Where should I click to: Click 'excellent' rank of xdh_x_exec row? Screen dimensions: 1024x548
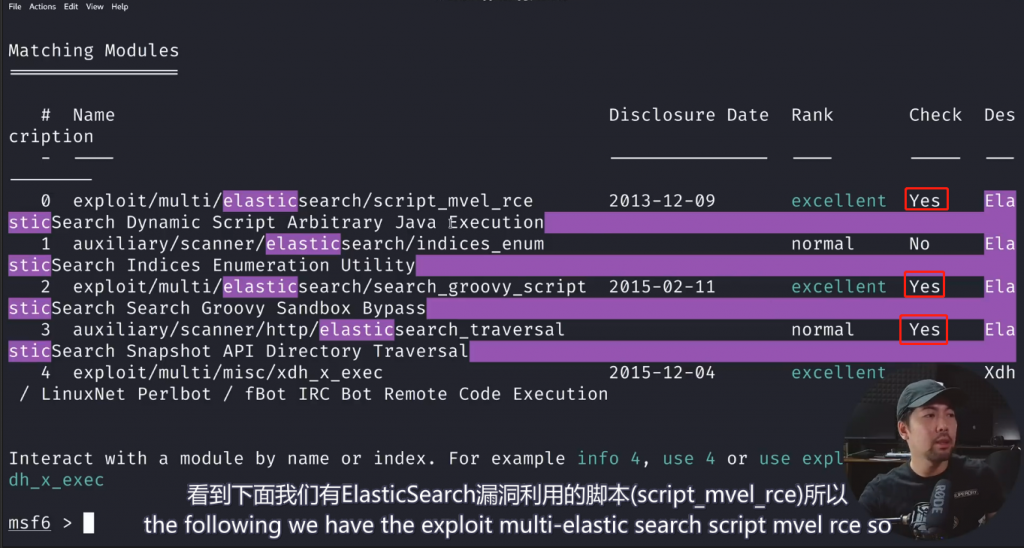point(839,373)
